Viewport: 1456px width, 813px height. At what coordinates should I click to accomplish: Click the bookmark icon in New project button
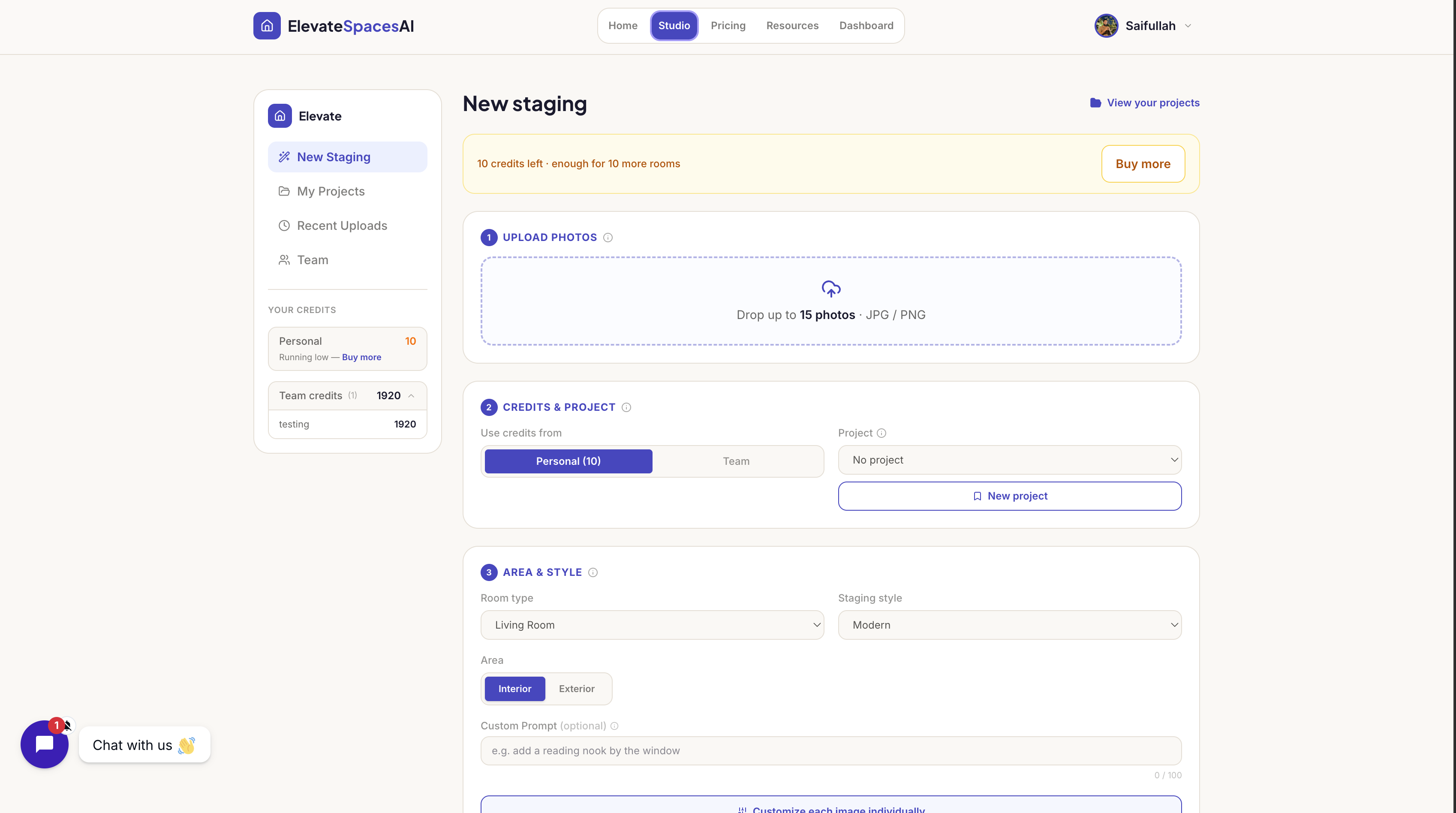tap(977, 496)
